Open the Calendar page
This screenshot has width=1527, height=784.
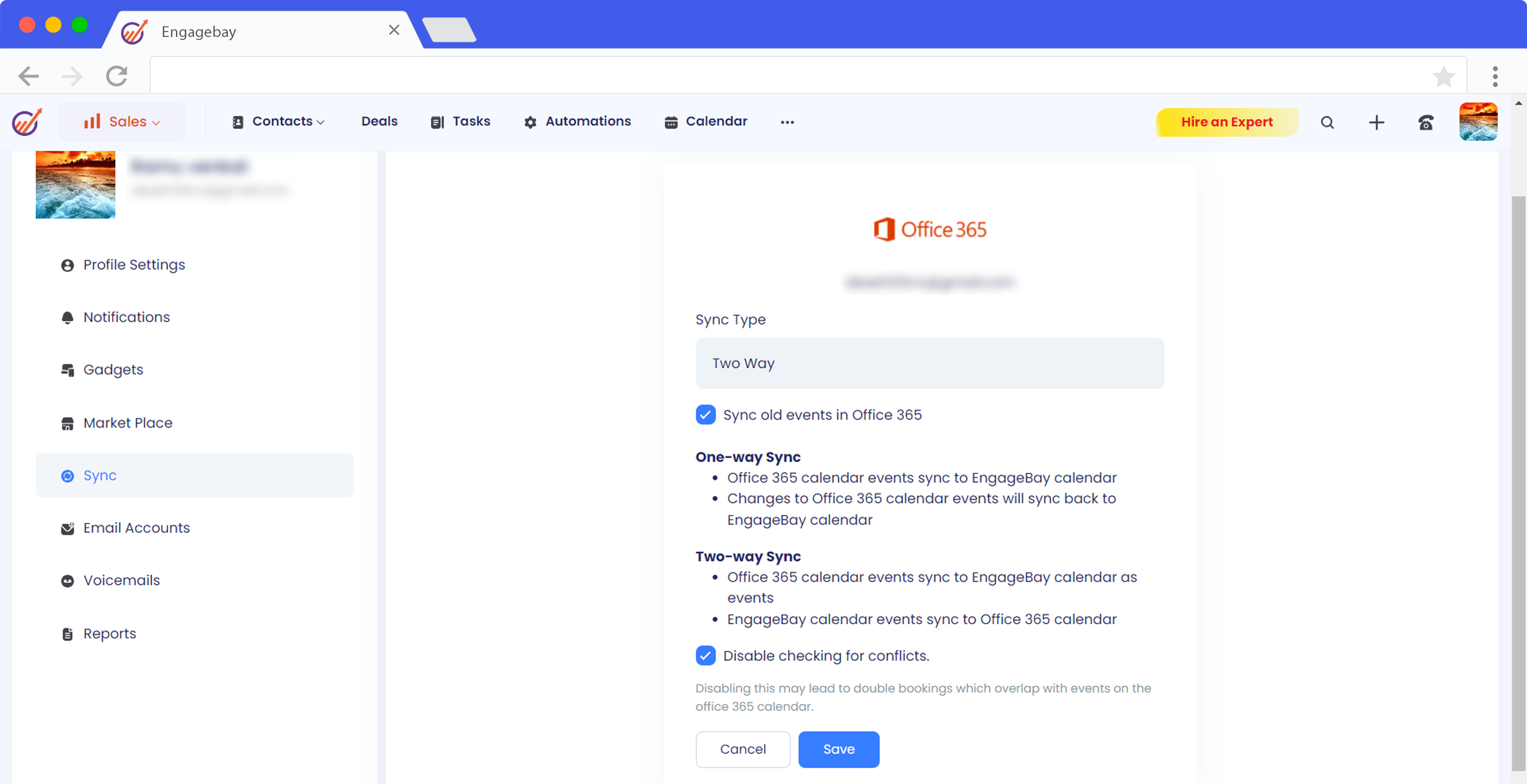tap(706, 122)
